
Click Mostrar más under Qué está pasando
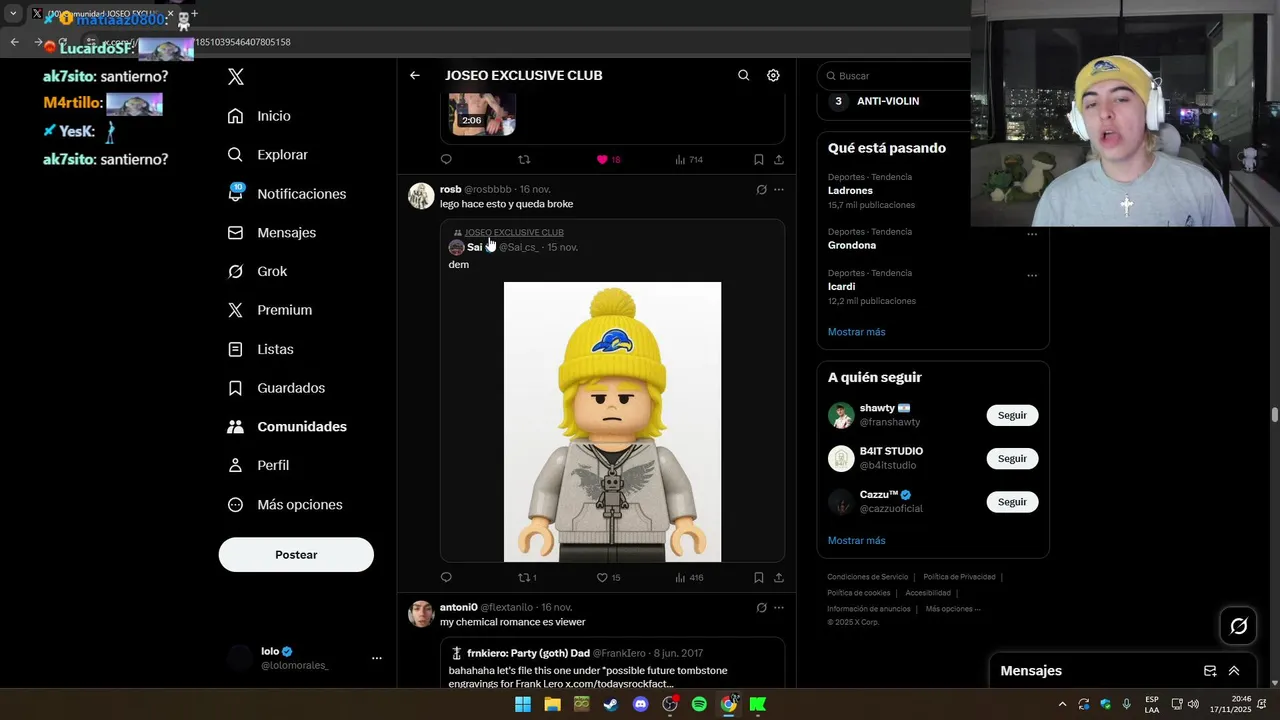(856, 332)
